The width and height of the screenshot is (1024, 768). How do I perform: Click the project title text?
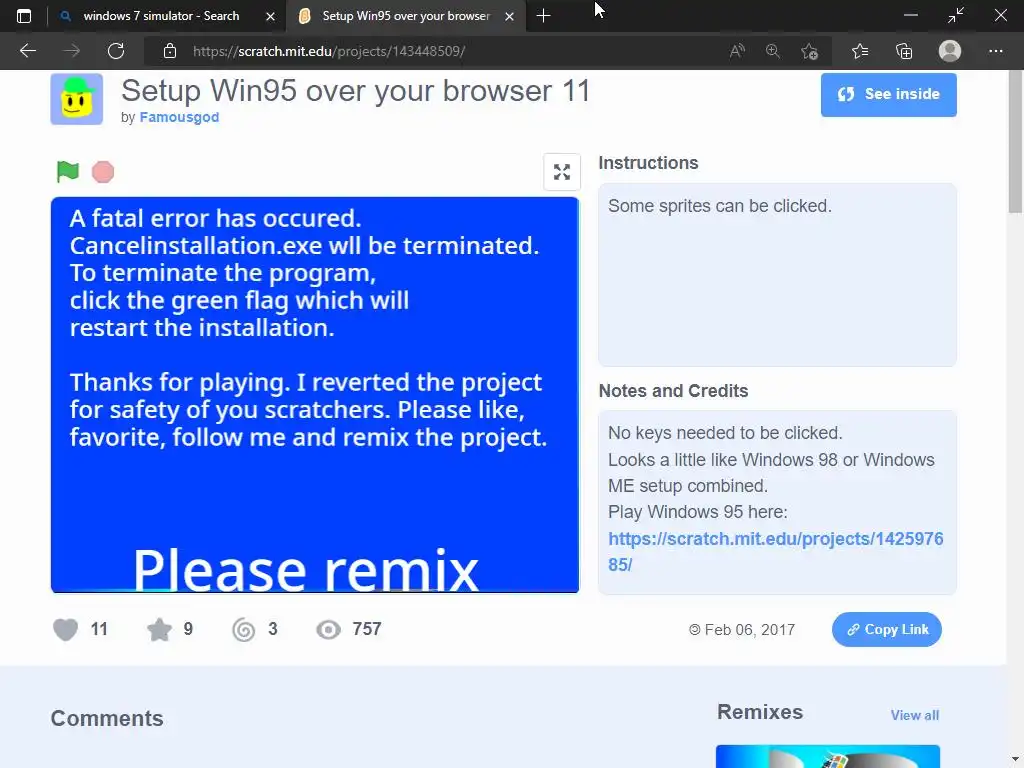(x=355, y=90)
